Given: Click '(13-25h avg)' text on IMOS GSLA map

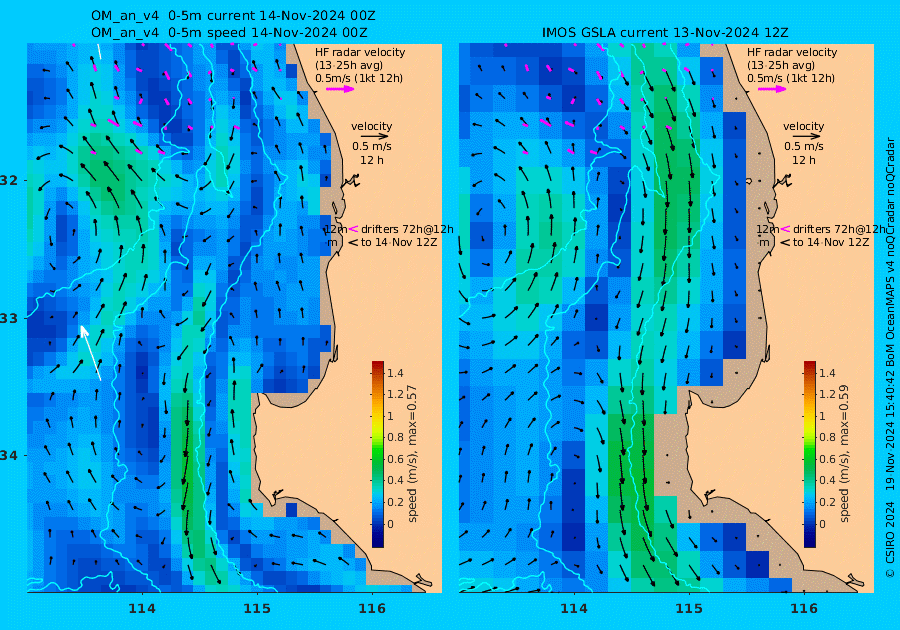Looking at the screenshot, I should [x=781, y=65].
